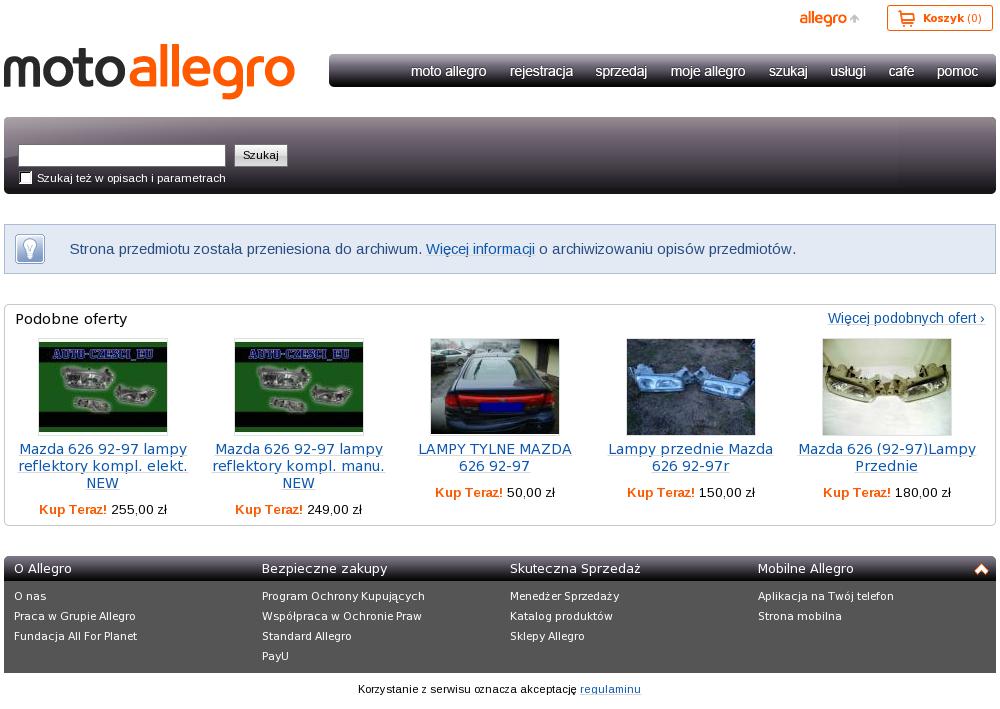The width and height of the screenshot is (1000, 709).
Task: Open the 'regulaminu' terms link
Action: pyautogui.click(x=610, y=689)
